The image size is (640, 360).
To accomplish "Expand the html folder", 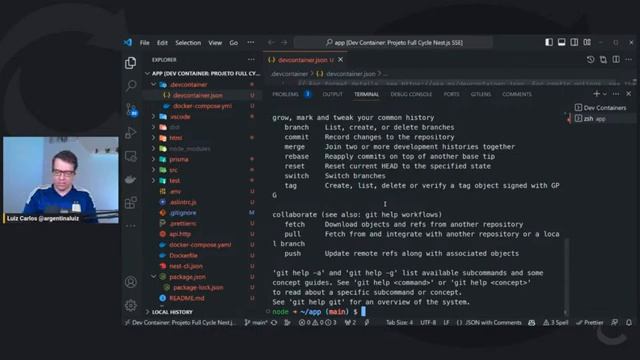I will coord(154,138).
